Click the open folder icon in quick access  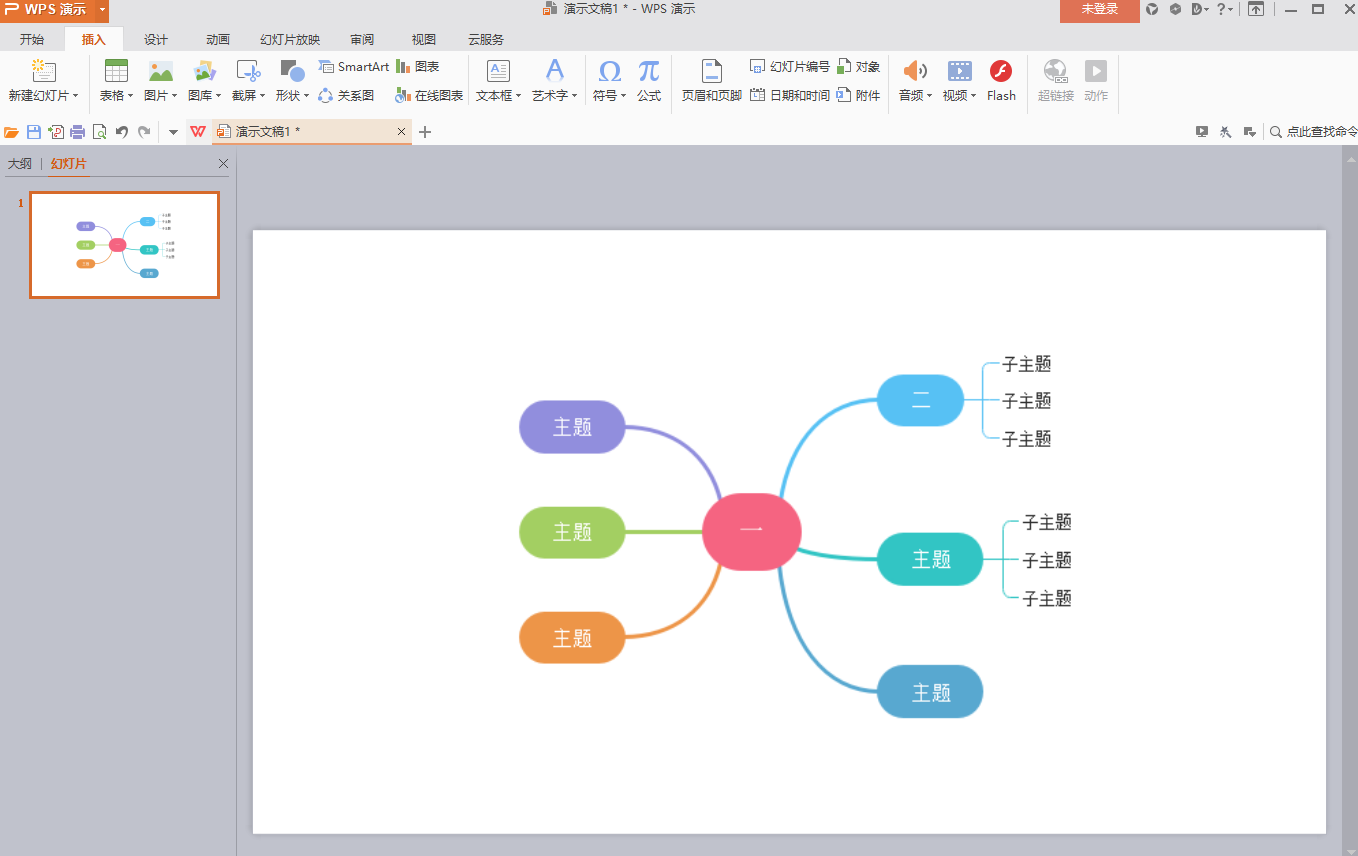12,132
